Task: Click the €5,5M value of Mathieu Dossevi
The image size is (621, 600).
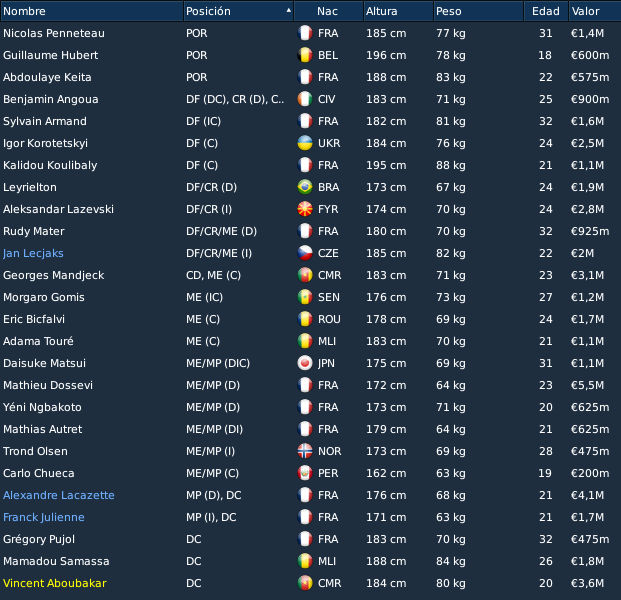Action: (x=587, y=385)
